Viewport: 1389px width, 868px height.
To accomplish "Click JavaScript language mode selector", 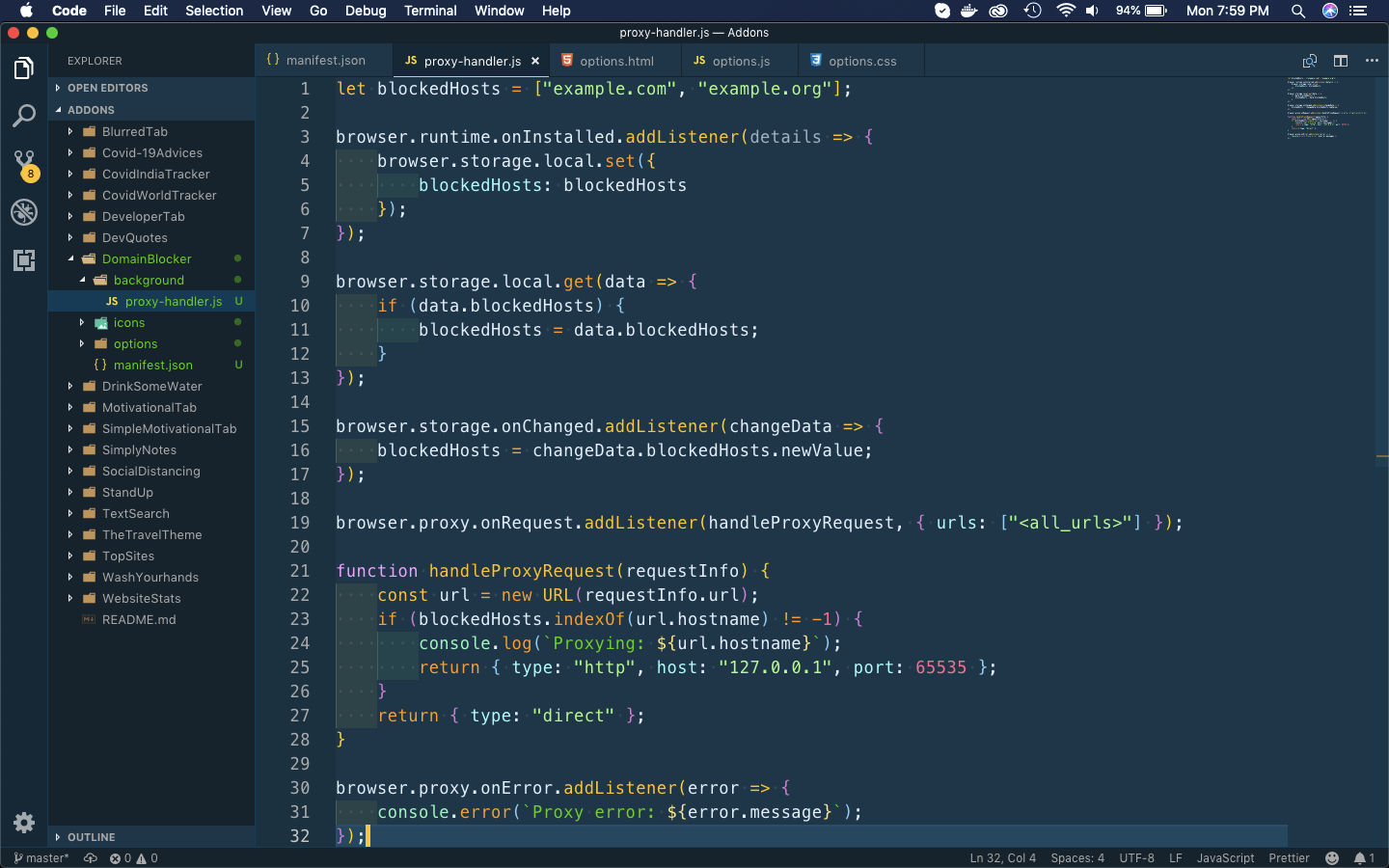I will click(1225, 858).
